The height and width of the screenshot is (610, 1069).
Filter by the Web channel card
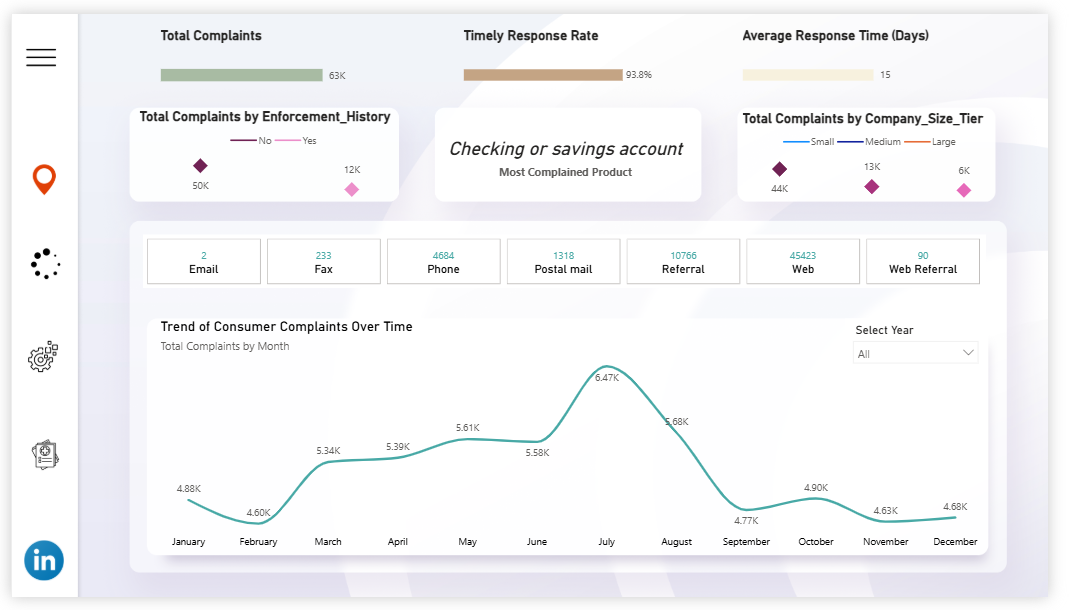802,262
